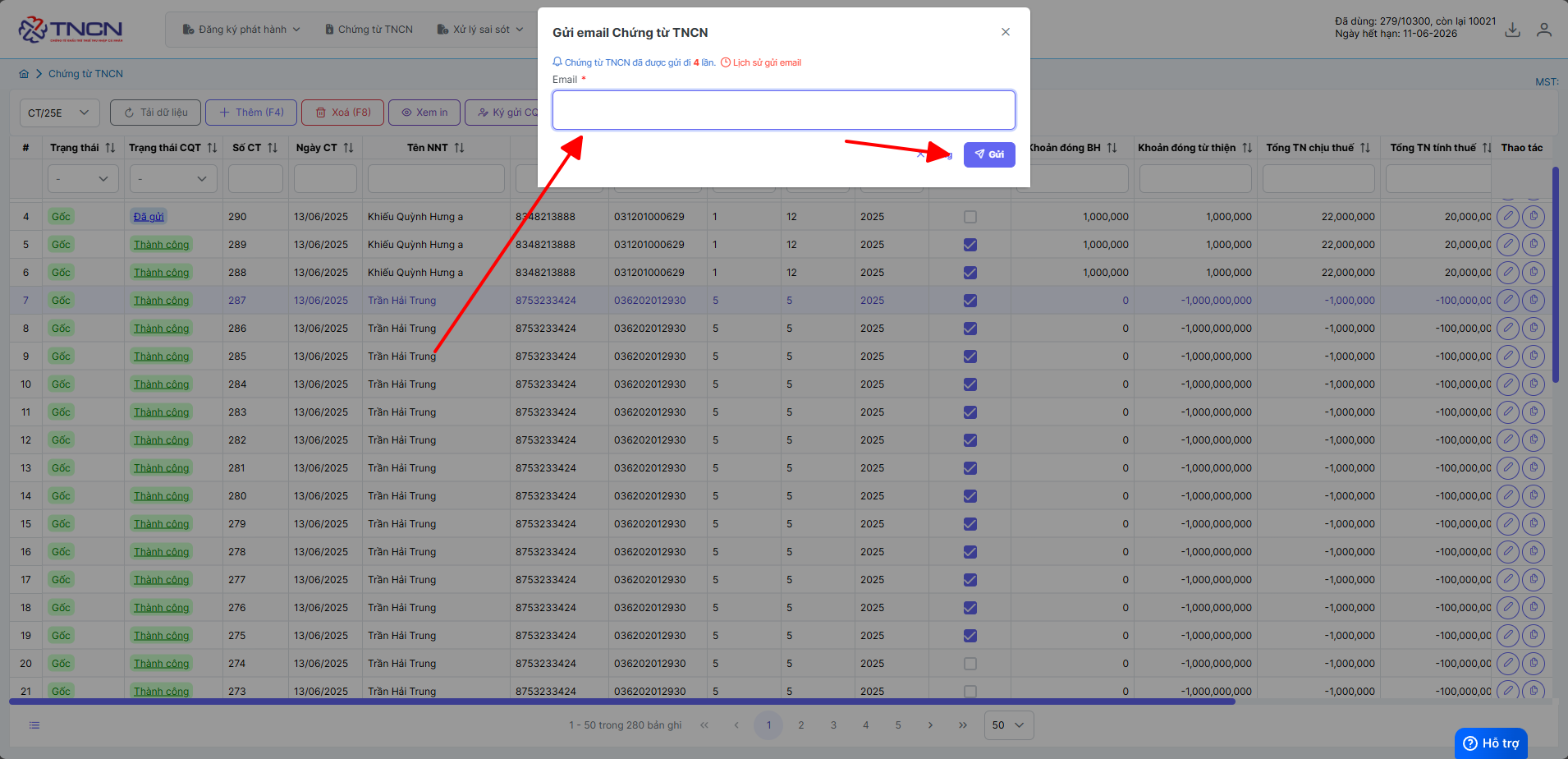
Task: Uncheck the checkbox in row 8
Action: pos(970,329)
